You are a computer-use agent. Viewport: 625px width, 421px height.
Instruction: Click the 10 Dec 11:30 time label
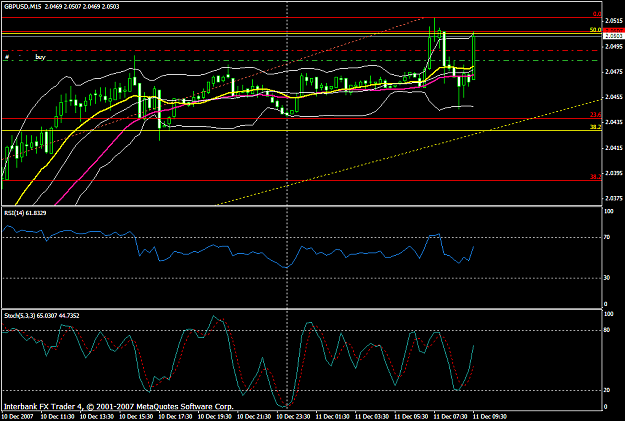coord(57,417)
